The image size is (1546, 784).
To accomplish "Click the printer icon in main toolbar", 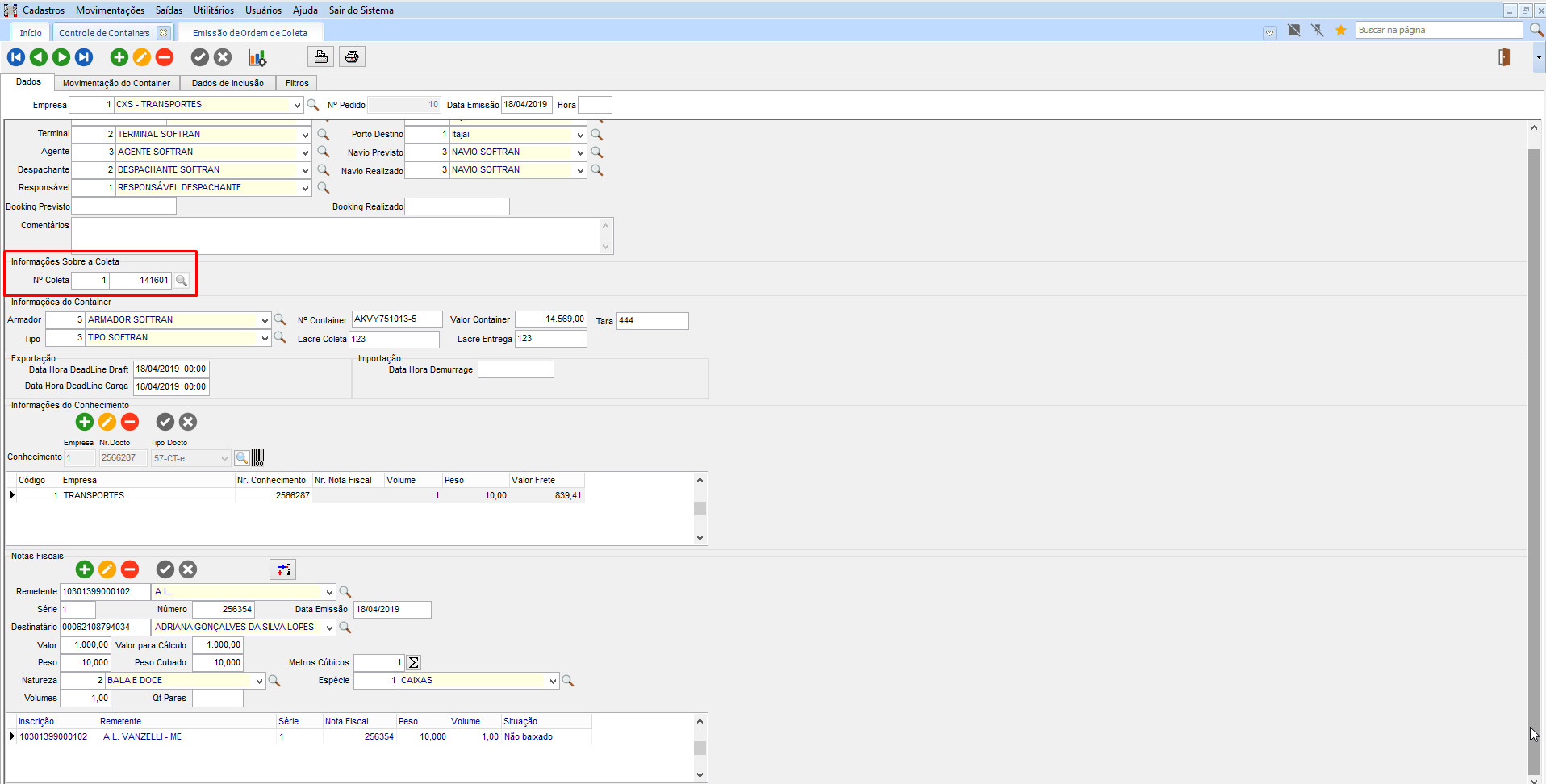I will point(352,56).
